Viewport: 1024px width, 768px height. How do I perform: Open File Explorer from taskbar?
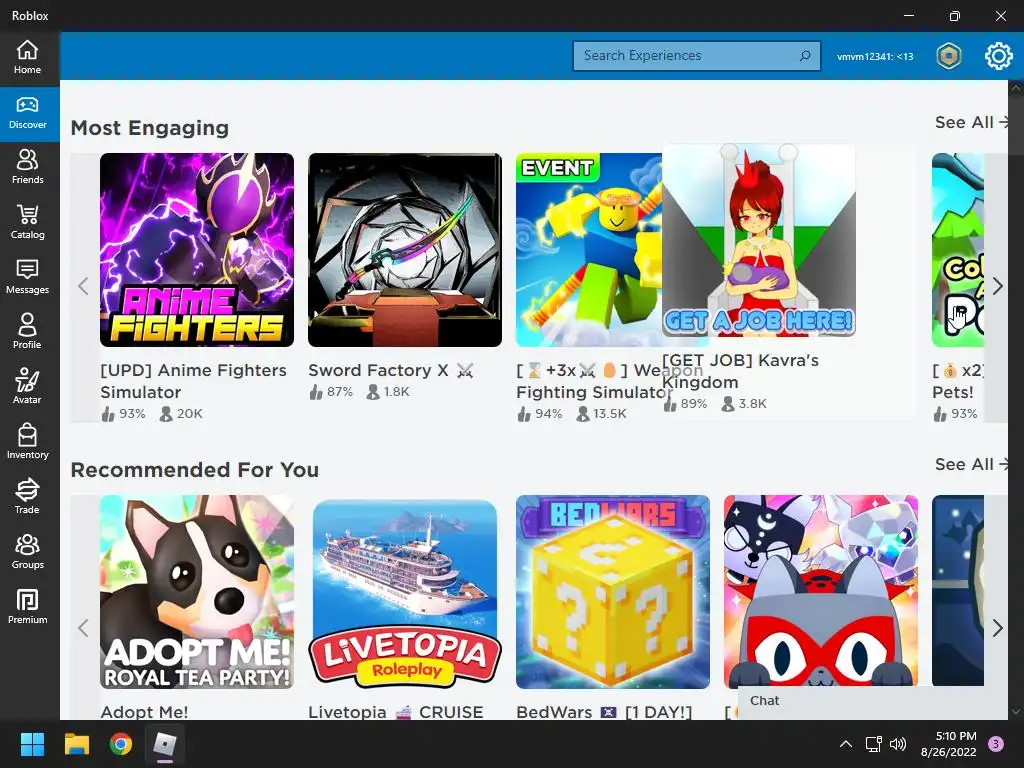click(x=76, y=744)
